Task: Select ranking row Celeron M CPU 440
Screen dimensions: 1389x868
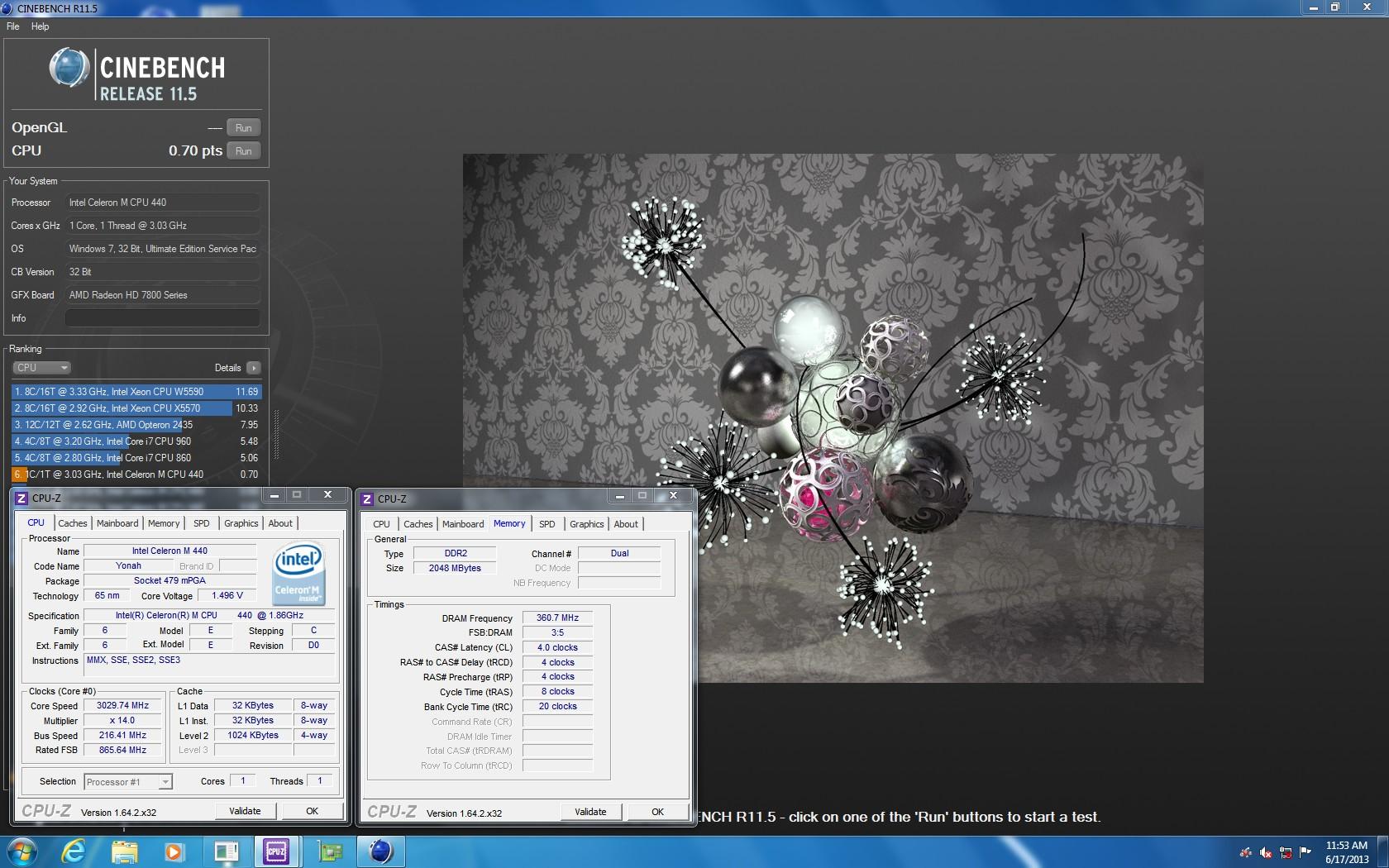Action: pyautogui.click(x=136, y=475)
